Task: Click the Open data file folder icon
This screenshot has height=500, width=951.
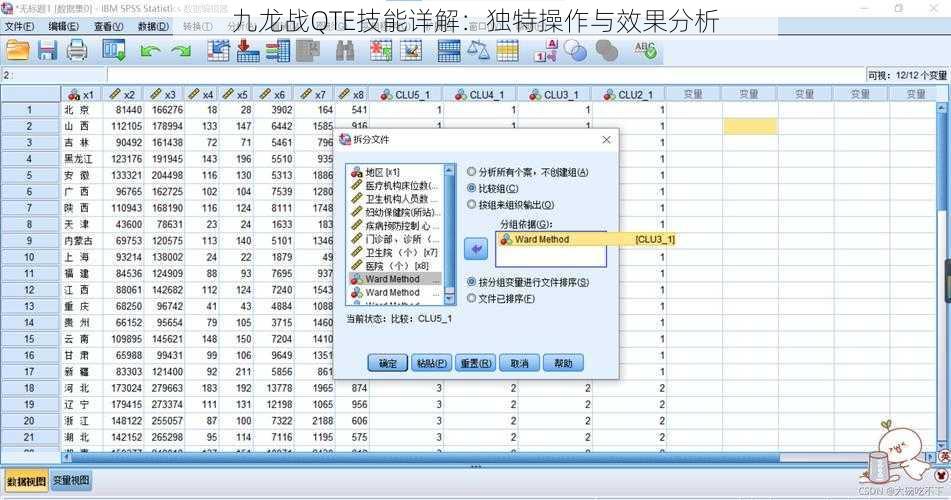Action: (x=17, y=50)
